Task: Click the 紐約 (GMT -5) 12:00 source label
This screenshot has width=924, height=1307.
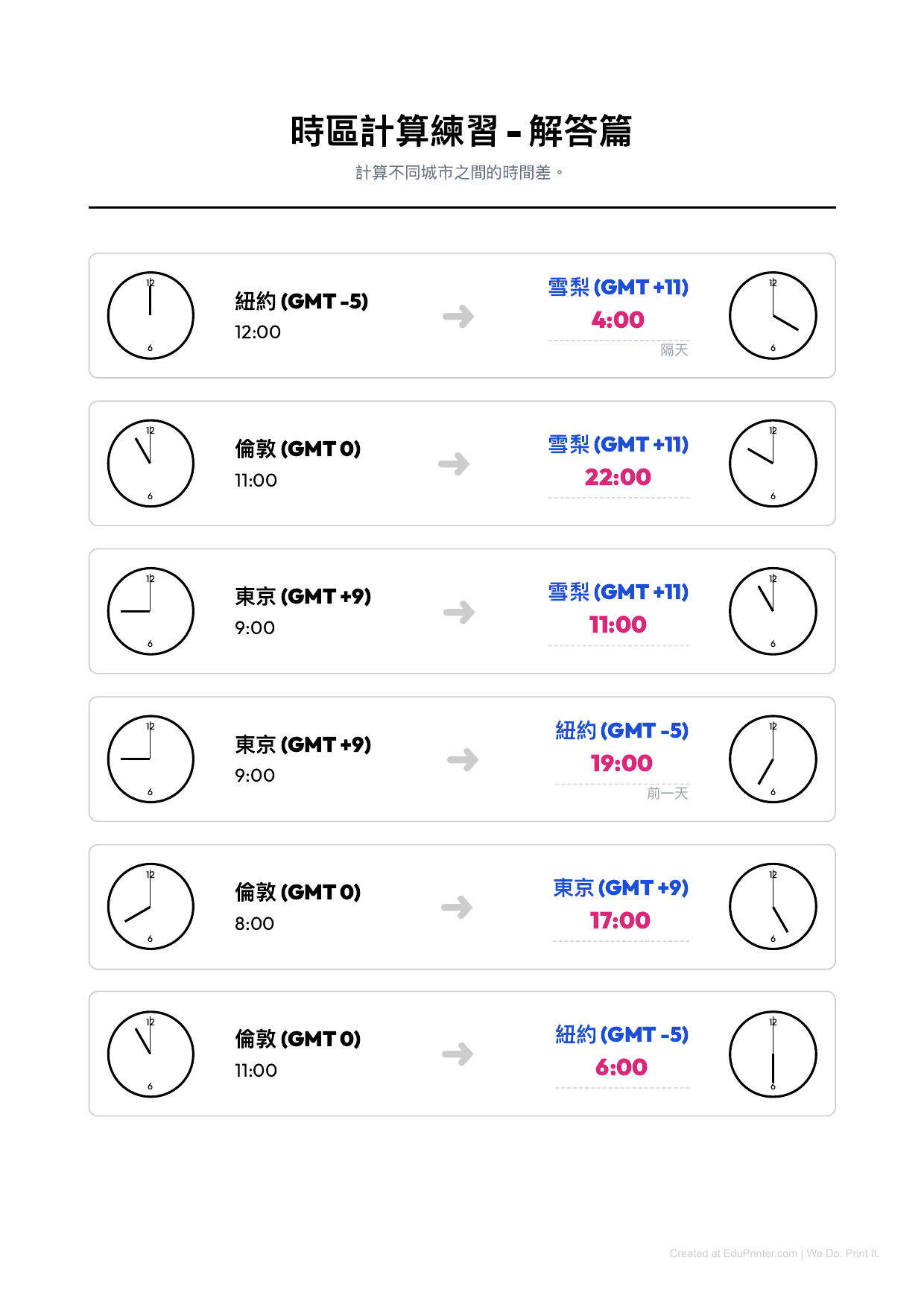Action: tap(302, 301)
